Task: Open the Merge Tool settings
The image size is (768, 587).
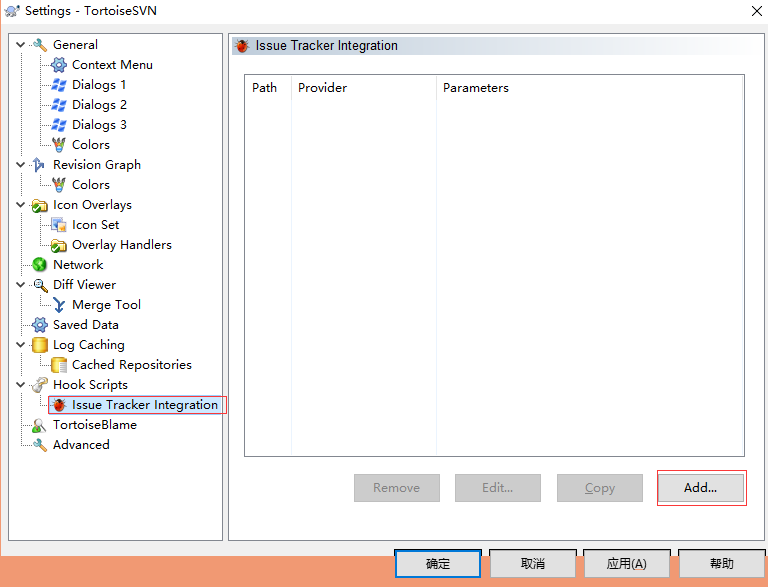Action: (106, 305)
